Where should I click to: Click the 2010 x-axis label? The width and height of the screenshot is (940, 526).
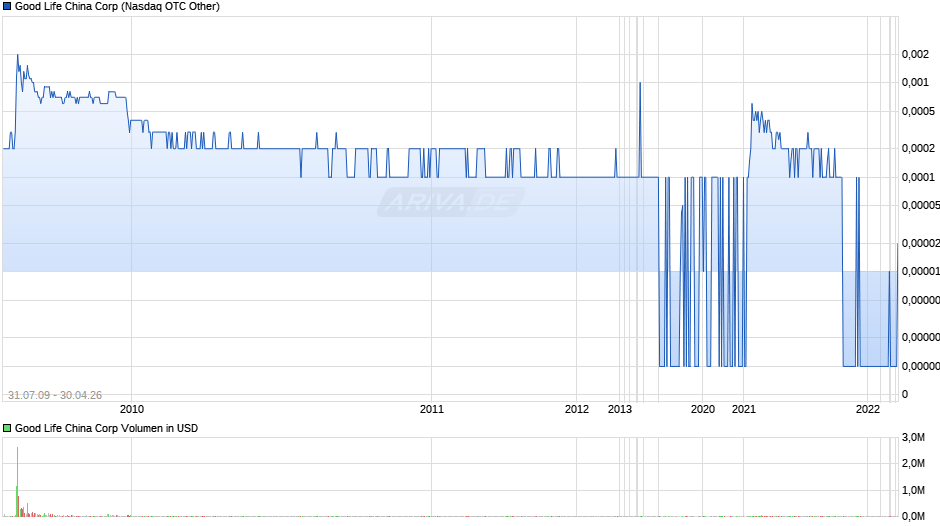(x=132, y=409)
